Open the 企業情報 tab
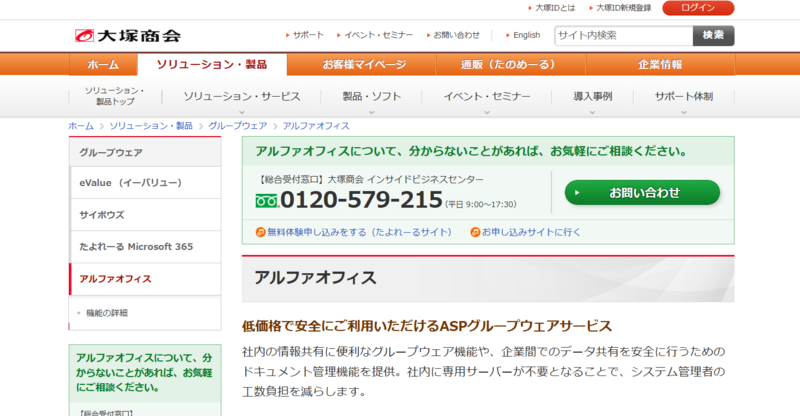The image size is (800, 416). tap(660, 64)
